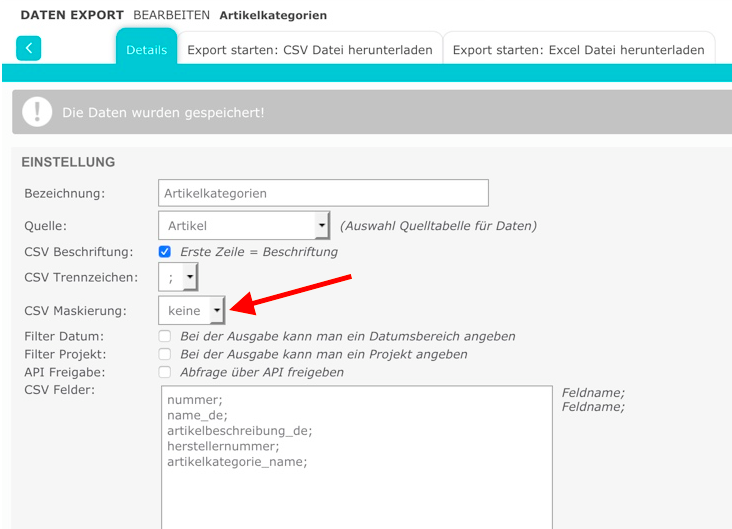Image resolution: width=732 pixels, height=529 pixels.
Task: Click the 'Feldname;' hint beside CSV Felder
Action: 593,393
